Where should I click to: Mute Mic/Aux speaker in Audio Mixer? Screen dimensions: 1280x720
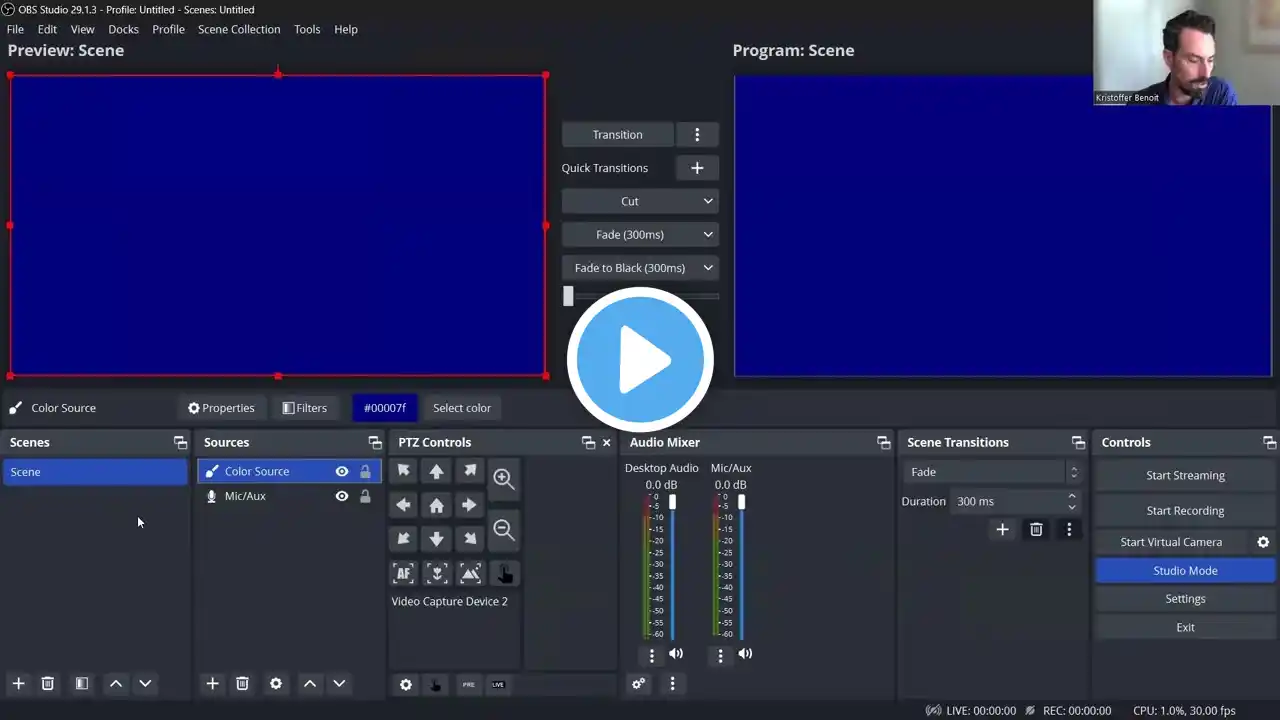point(745,654)
